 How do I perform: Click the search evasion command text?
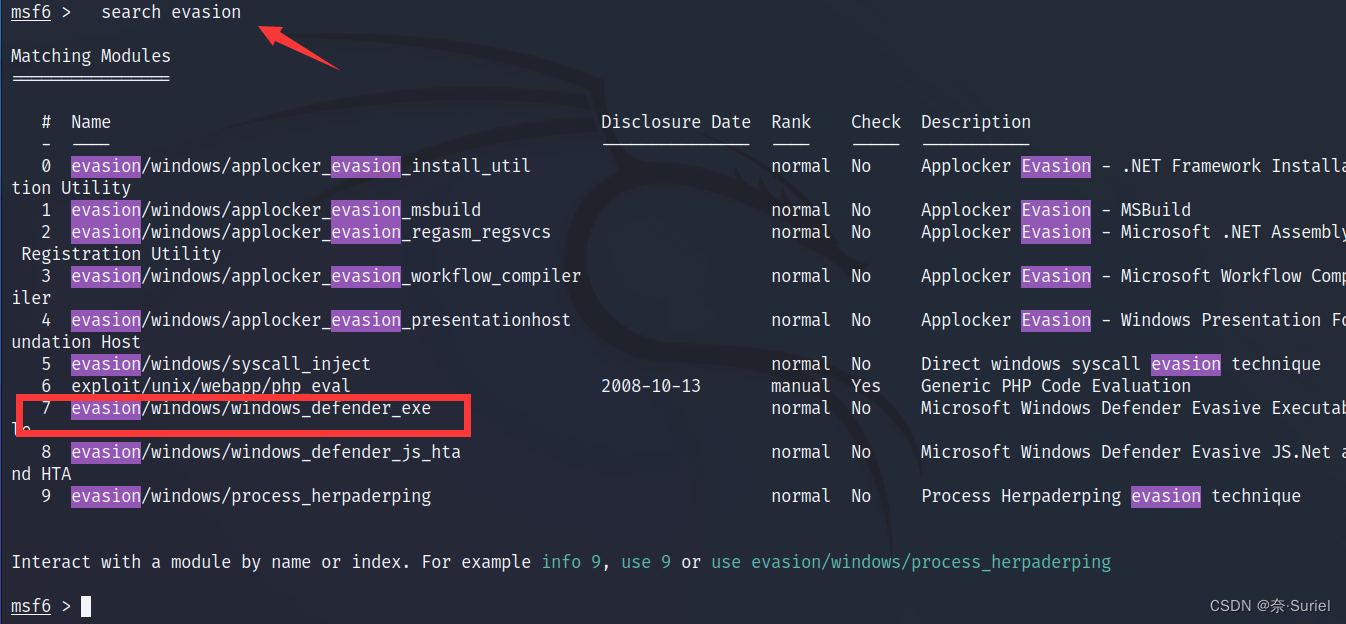click(x=170, y=12)
